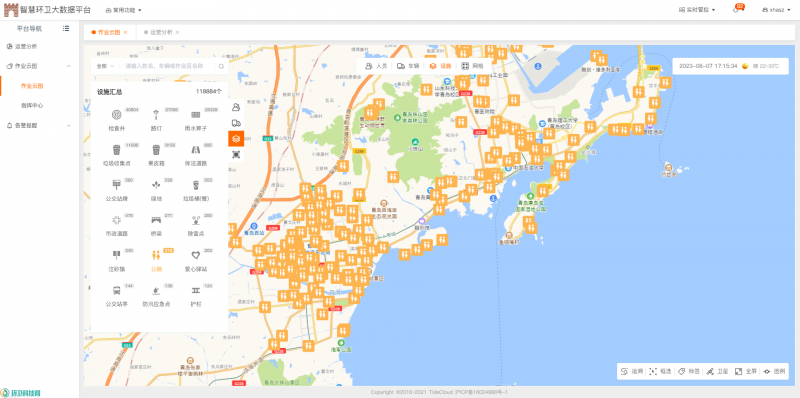Select the 桥梁 bridge facility icon
Viewport: 800px width, 398px height.
tap(156, 220)
